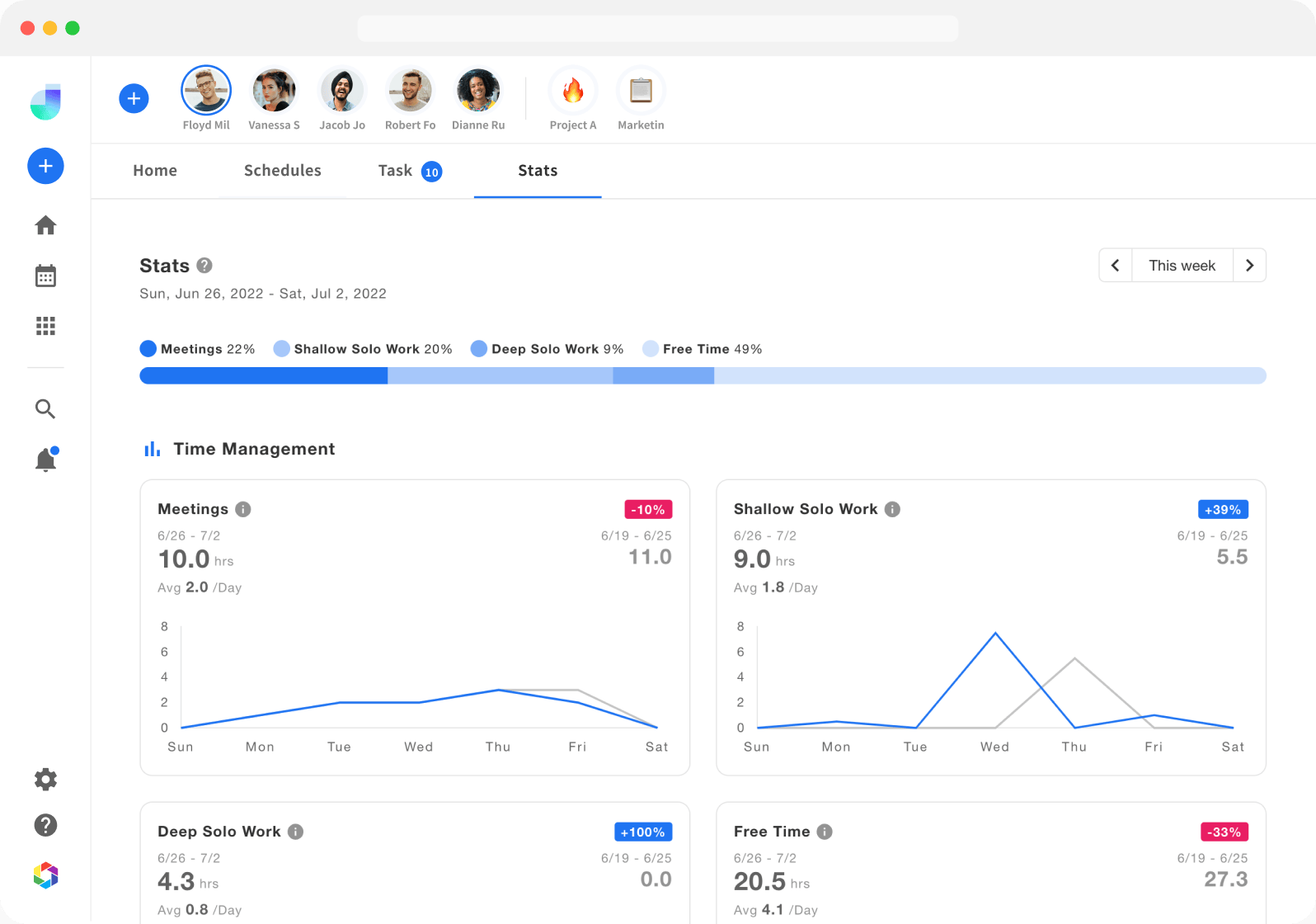
Task: Open notifications bell icon
Action: 45,460
